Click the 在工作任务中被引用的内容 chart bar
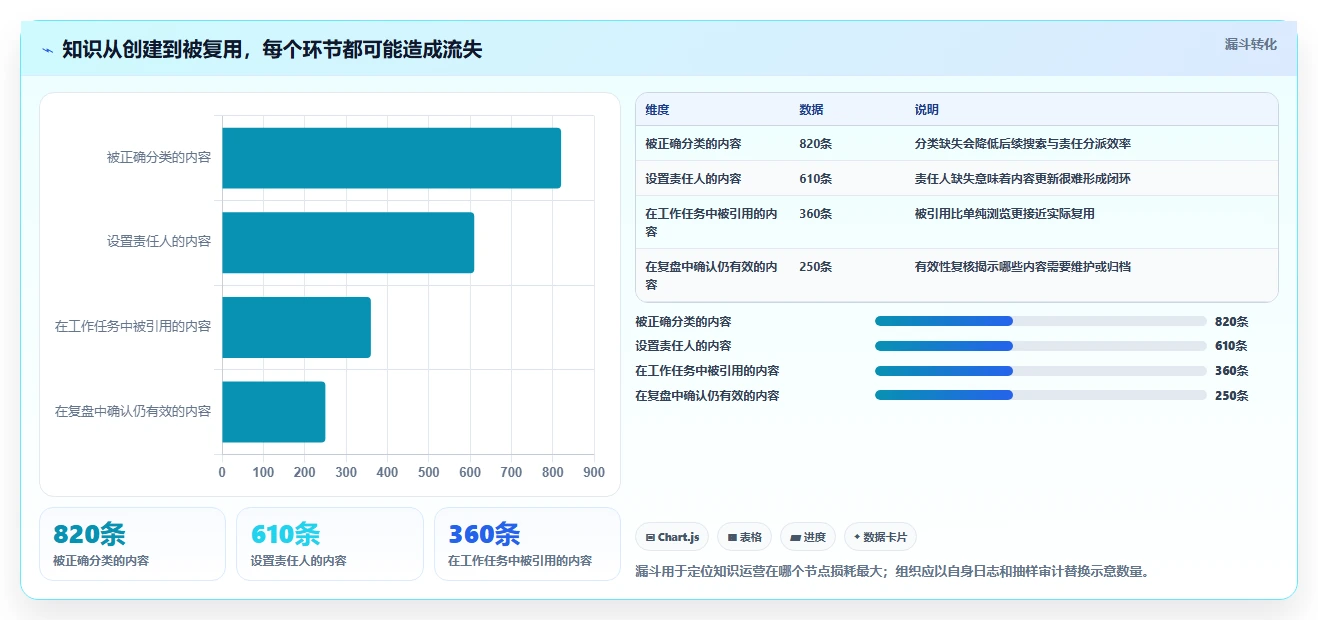This screenshot has width=1318, height=620. (x=296, y=327)
